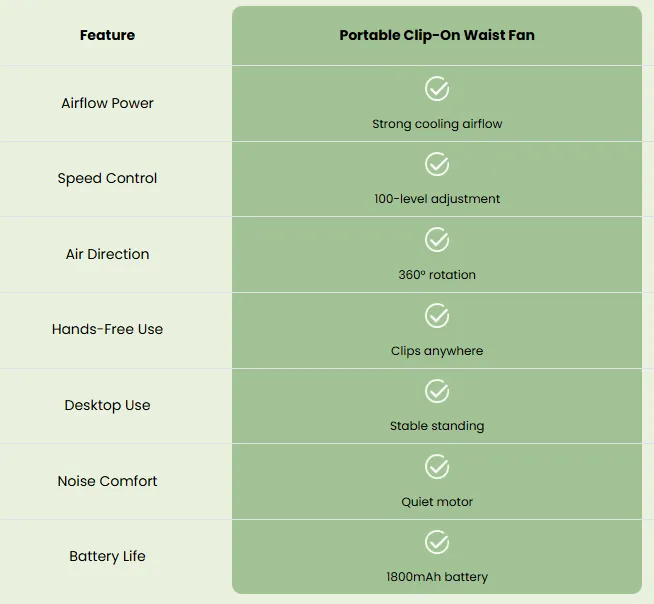Image resolution: width=654 pixels, height=604 pixels.
Task: Click the Strong cooling airflow text
Action: point(437,124)
